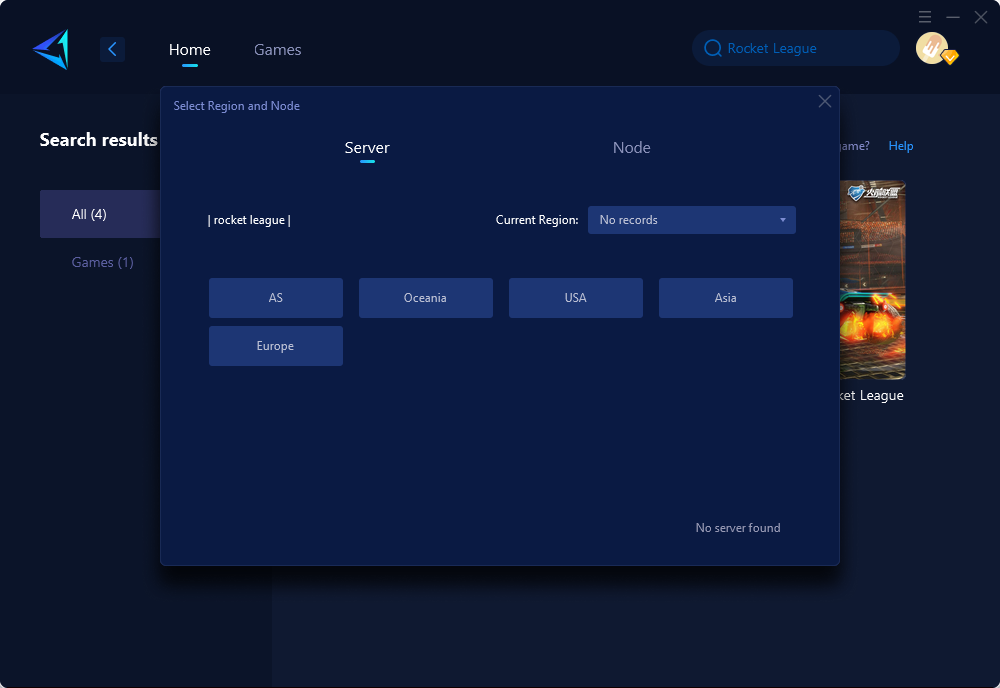Click the '| rocket league |' label
This screenshot has width=1000, height=688.
click(249, 220)
